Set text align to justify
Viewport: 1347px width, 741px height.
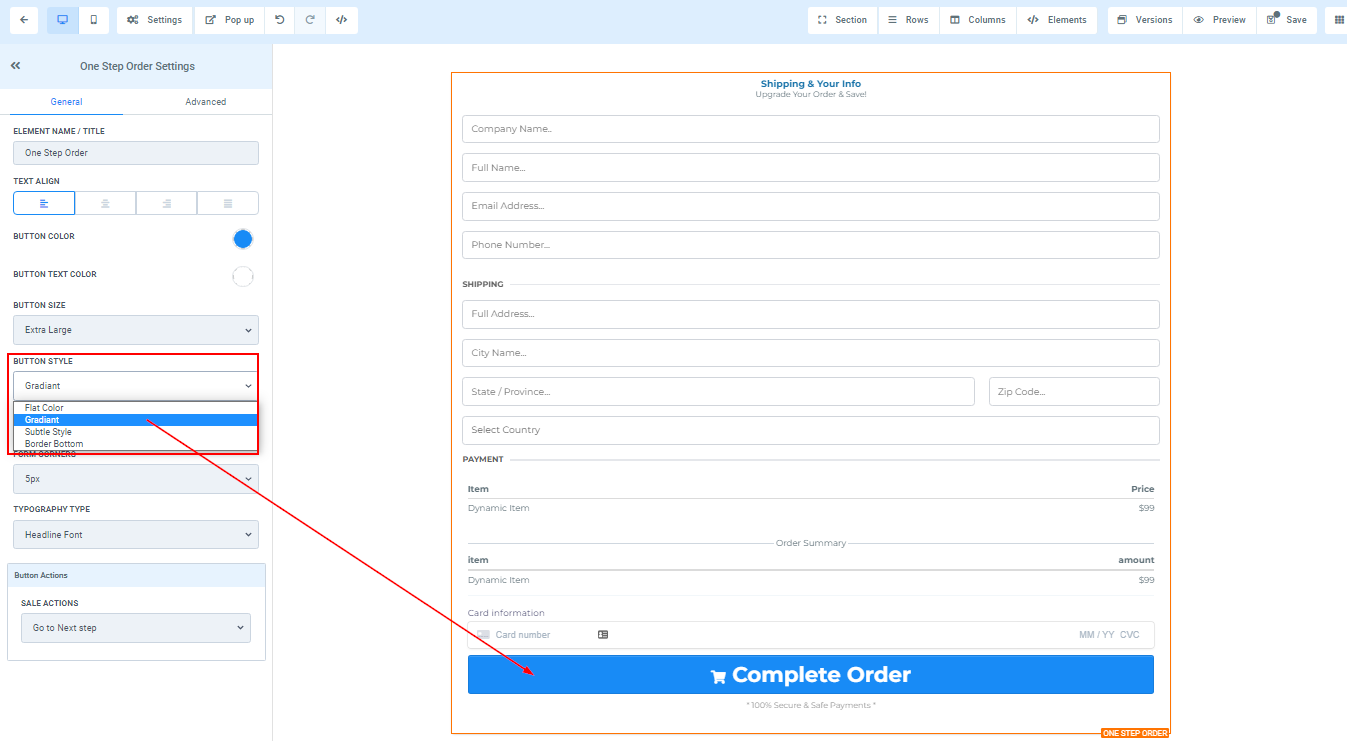(x=228, y=203)
